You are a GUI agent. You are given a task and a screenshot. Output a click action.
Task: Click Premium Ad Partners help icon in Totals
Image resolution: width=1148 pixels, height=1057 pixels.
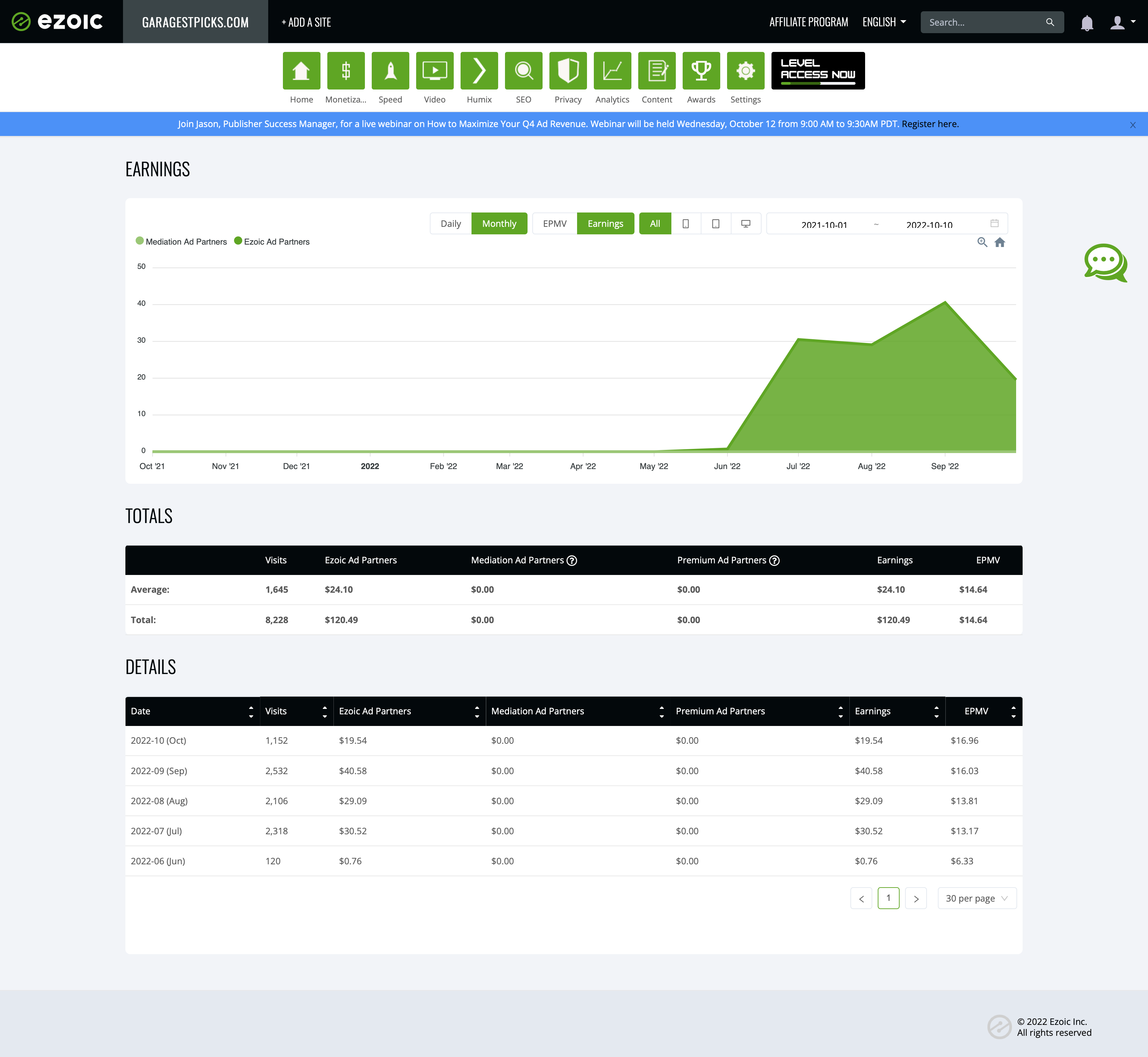[775, 561]
